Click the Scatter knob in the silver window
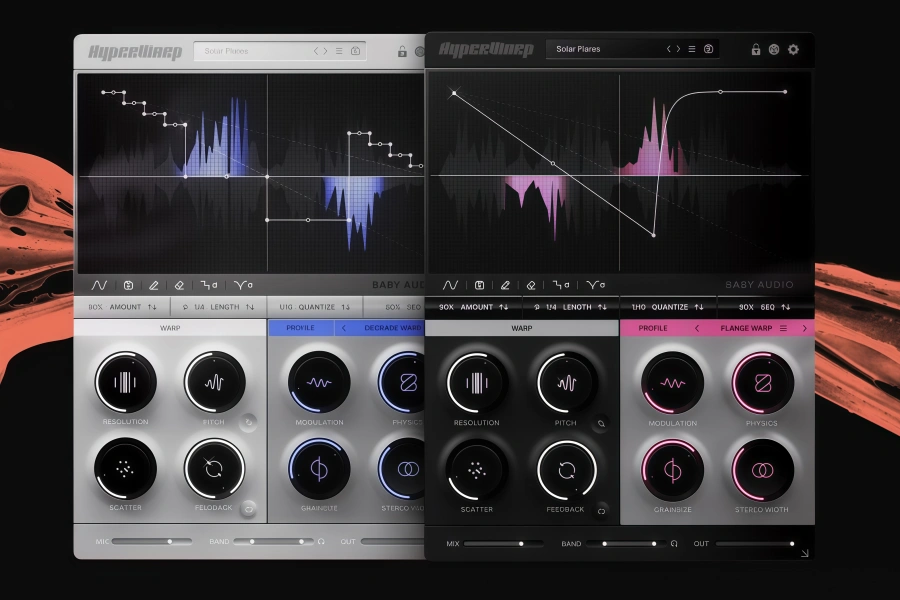This screenshot has height=600, width=900. point(125,469)
